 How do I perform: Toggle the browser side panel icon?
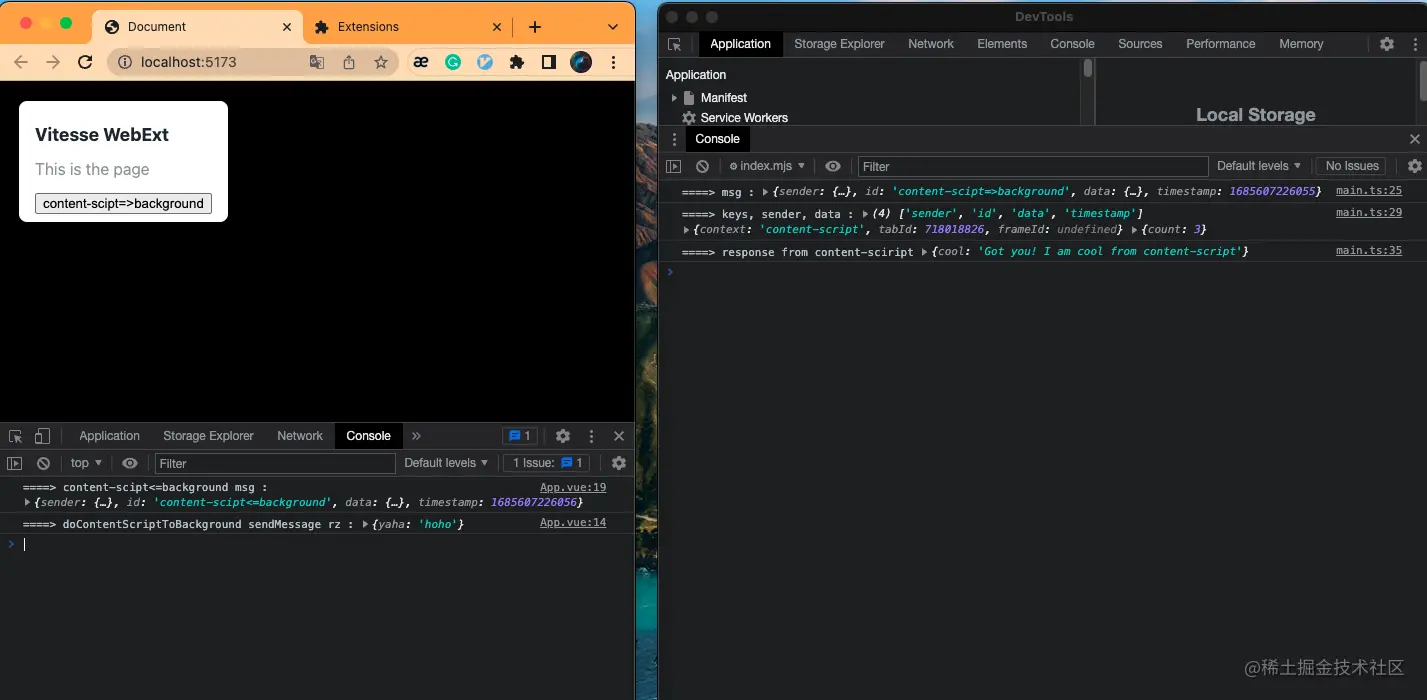click(549, 62)
